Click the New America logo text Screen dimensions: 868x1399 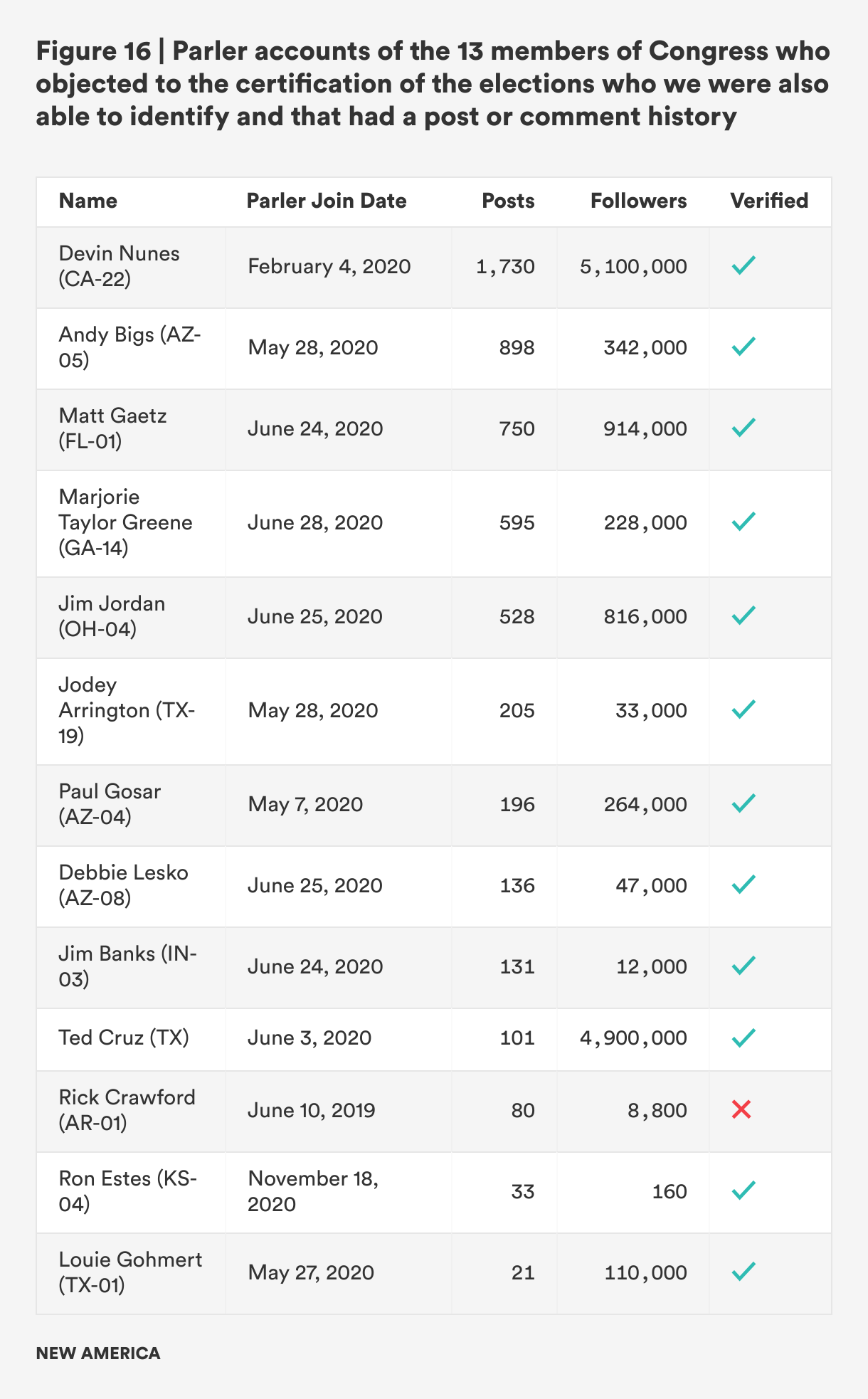tap(98, 1353)
